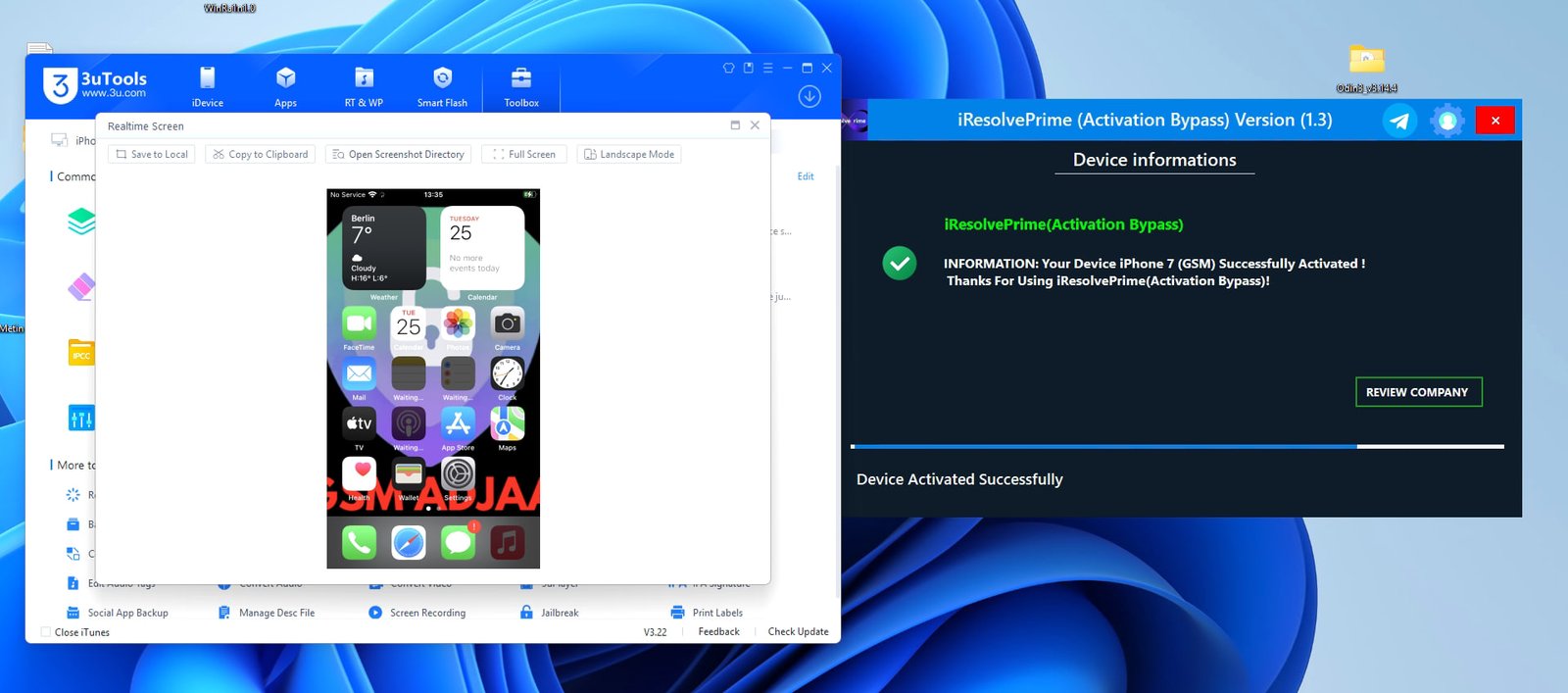Open Telegram link in iResolvePrime
Screen dimensions: 1568x693
click(1399, 121)
